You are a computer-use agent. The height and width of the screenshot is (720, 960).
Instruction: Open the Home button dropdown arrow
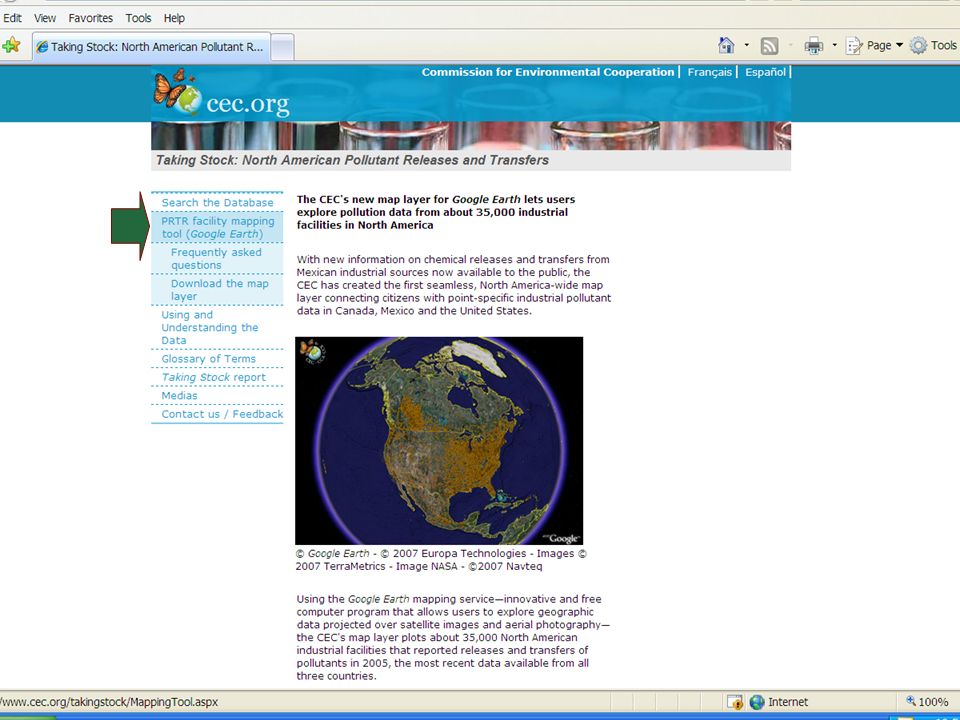coord(746,45)
